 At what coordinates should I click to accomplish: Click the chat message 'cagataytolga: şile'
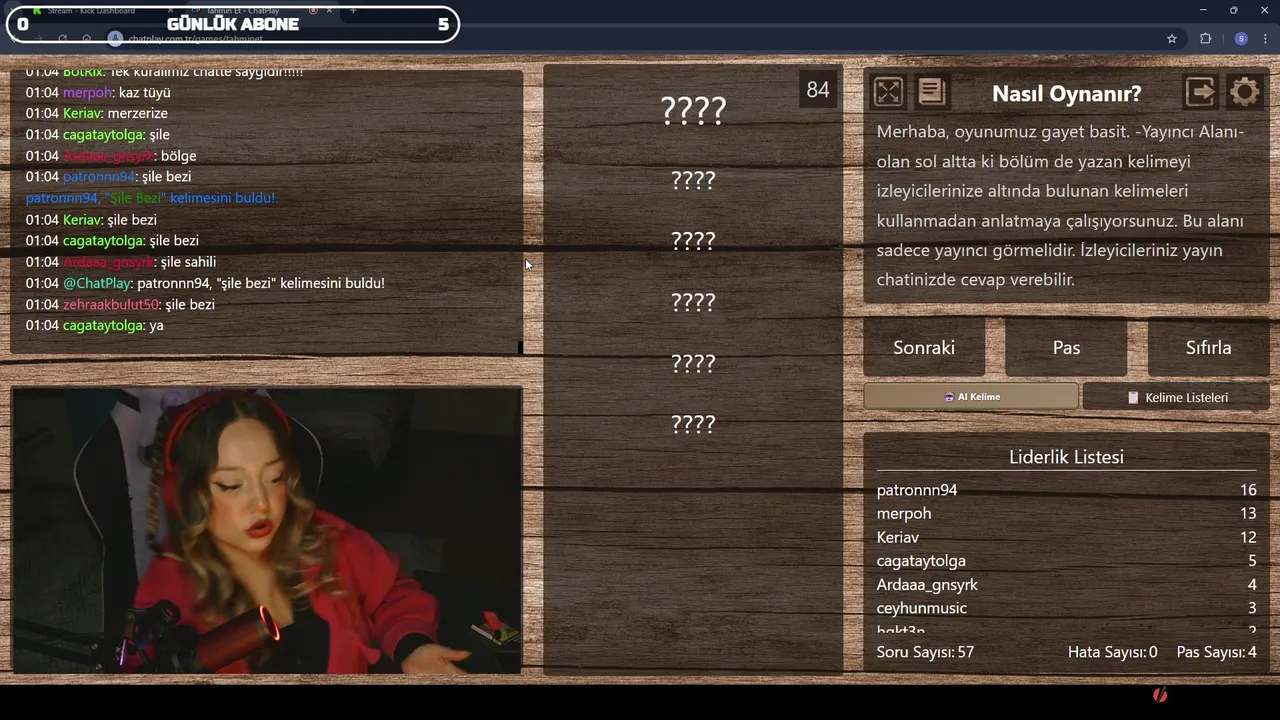click(97, 134)
